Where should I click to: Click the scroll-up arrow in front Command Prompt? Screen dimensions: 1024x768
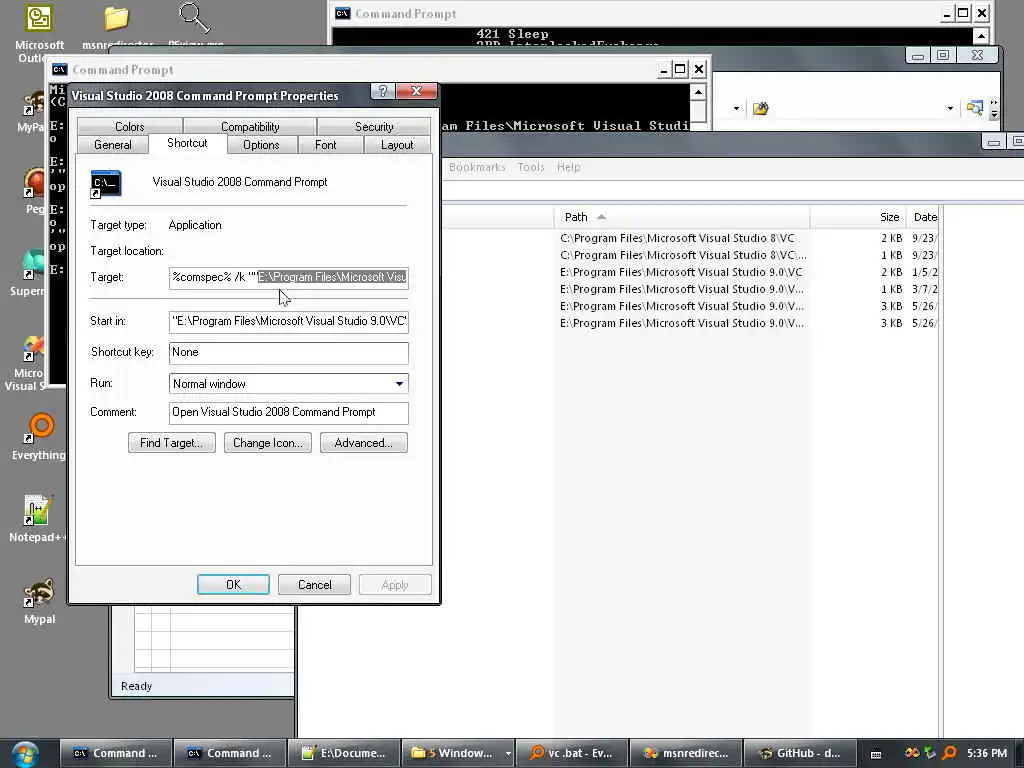point(697,93)
